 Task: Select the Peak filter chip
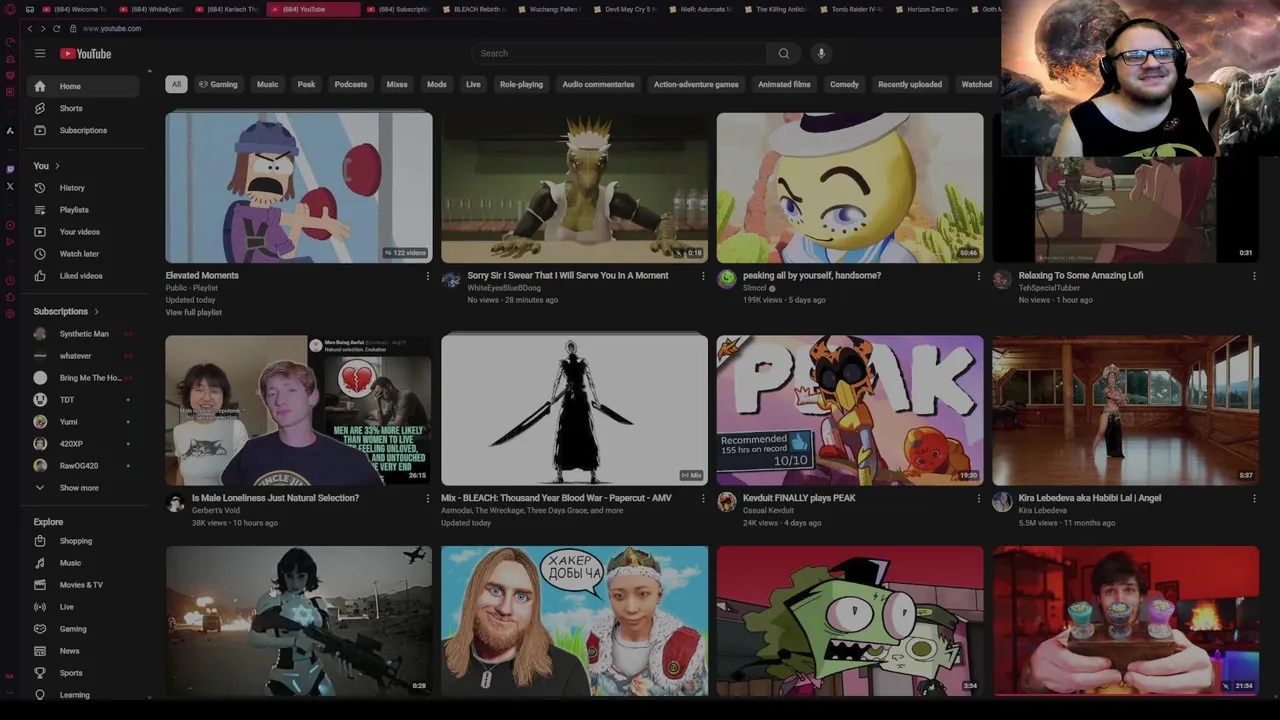pyautogui.click(x=306, y=84)
